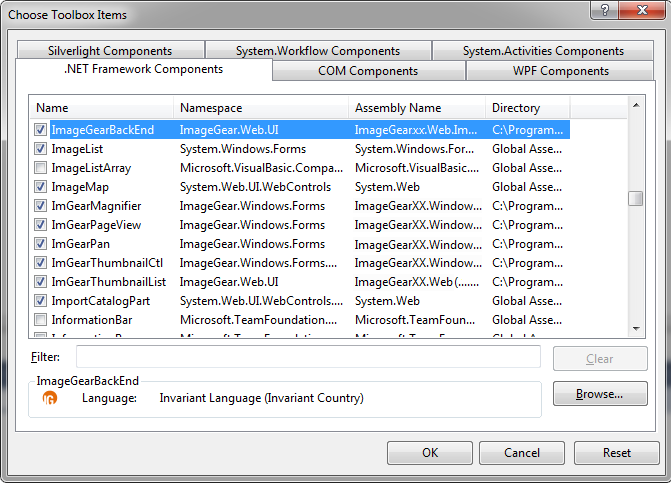Select .NET Framework Components tab

[x=143, y=69]
